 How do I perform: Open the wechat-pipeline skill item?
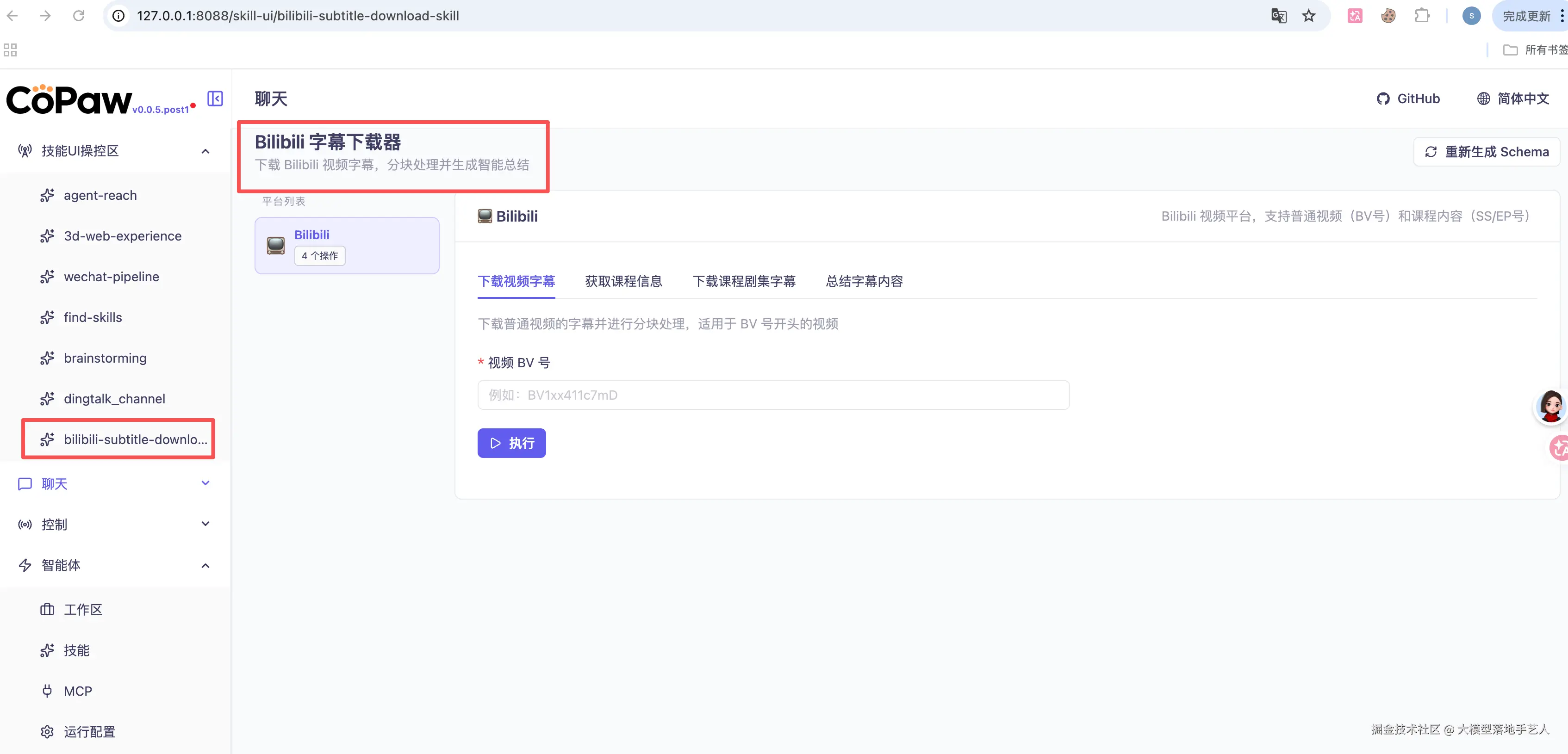[112, 277]
